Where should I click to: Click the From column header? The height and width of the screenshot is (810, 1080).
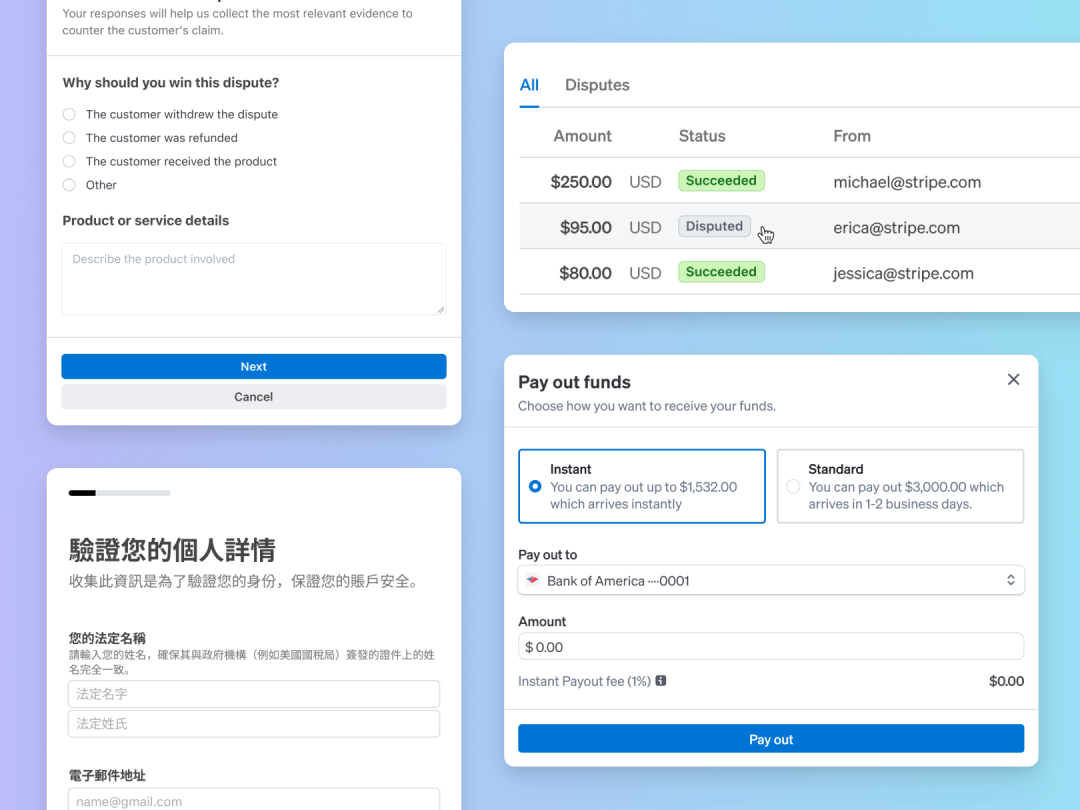852,136
